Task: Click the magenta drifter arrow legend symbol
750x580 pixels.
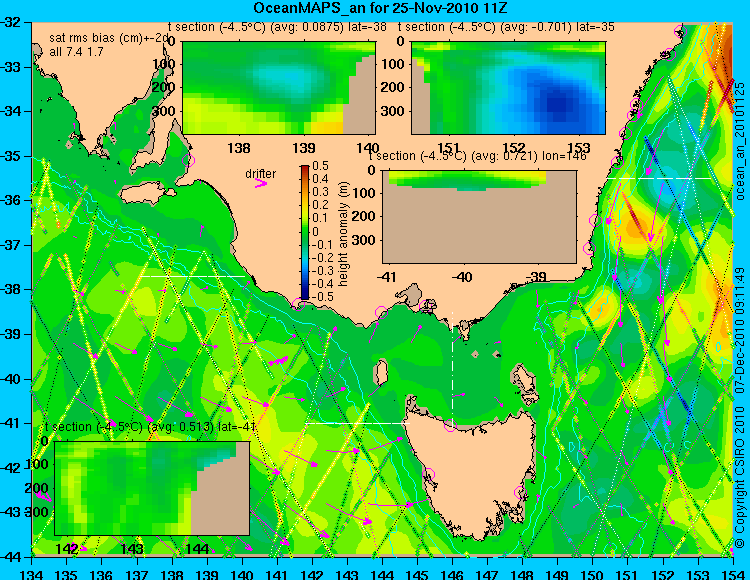Action: coord(261,183)
